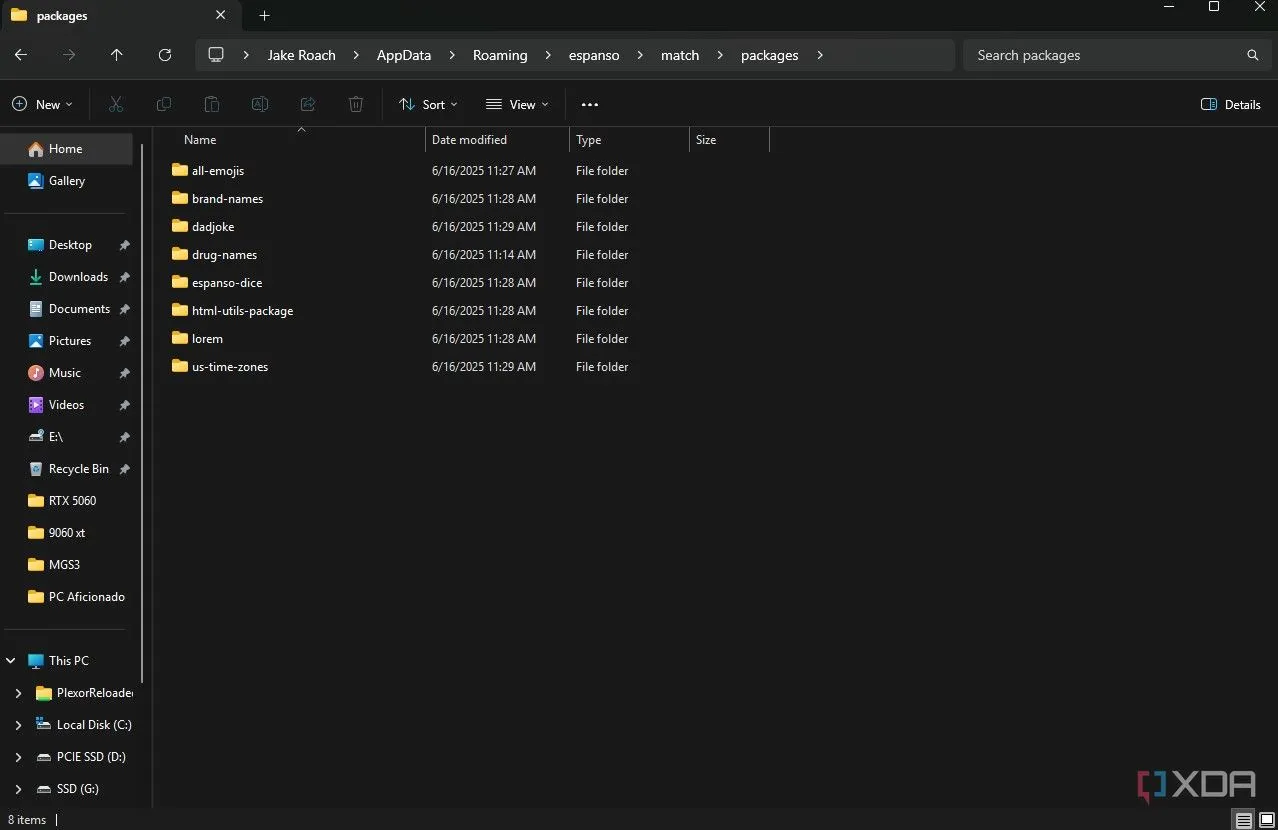Expand PCIE SSD (D:) in tree
This screenshot has height=830, width=1278.
pyautogui.click(x=18, y=757)
